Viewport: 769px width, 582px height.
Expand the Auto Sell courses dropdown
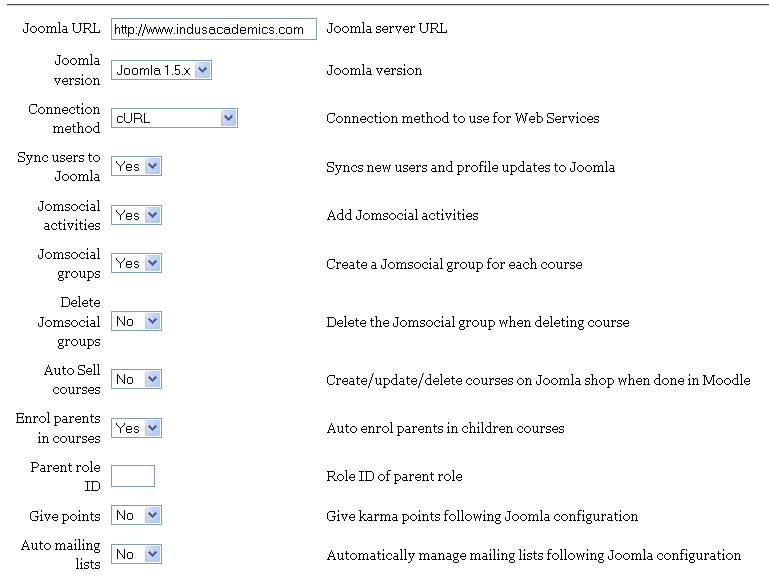pyautogui.click(x=136, y=379)
